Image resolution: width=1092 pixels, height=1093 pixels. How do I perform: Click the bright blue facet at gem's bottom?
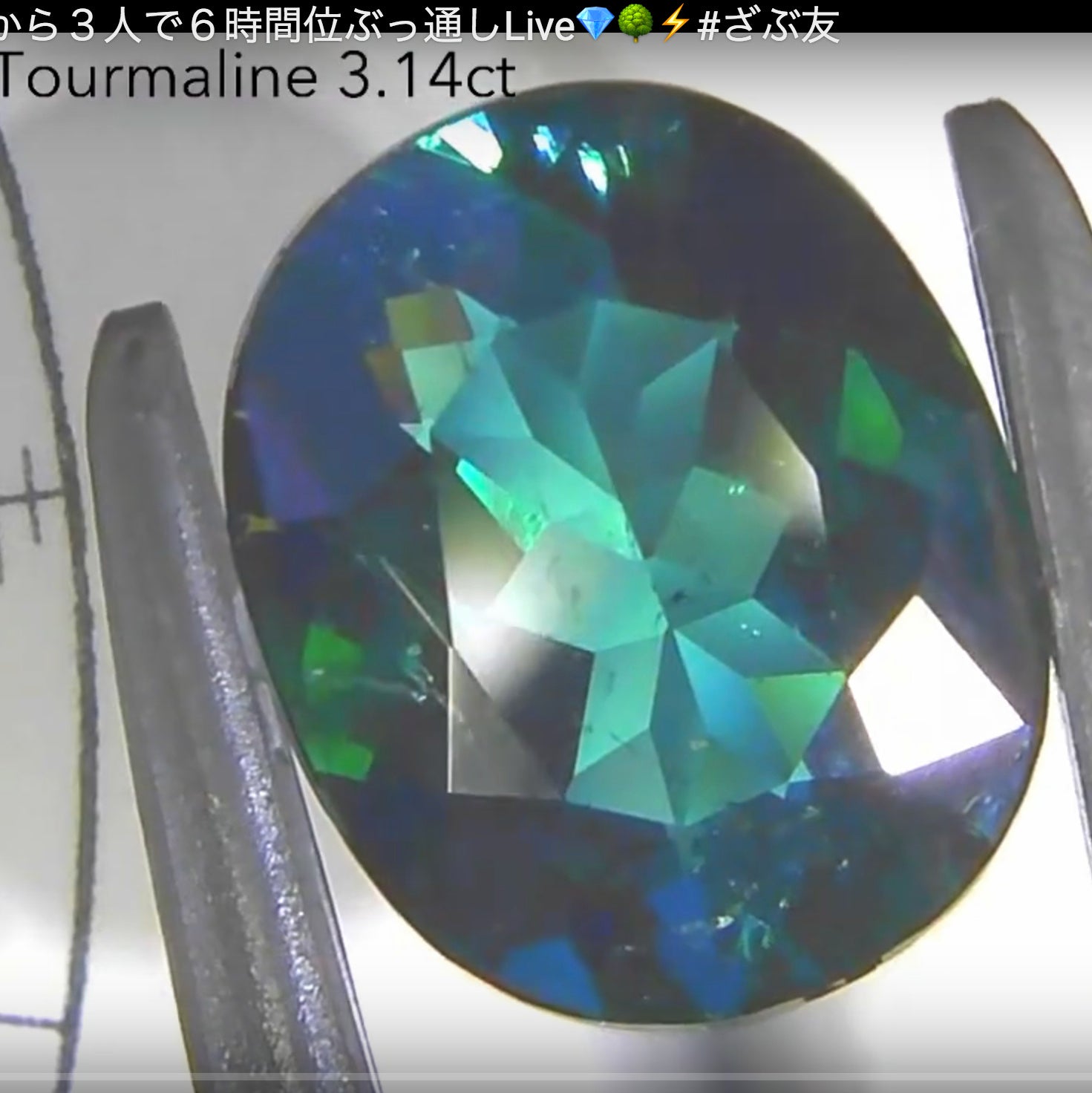pos(549,965)
